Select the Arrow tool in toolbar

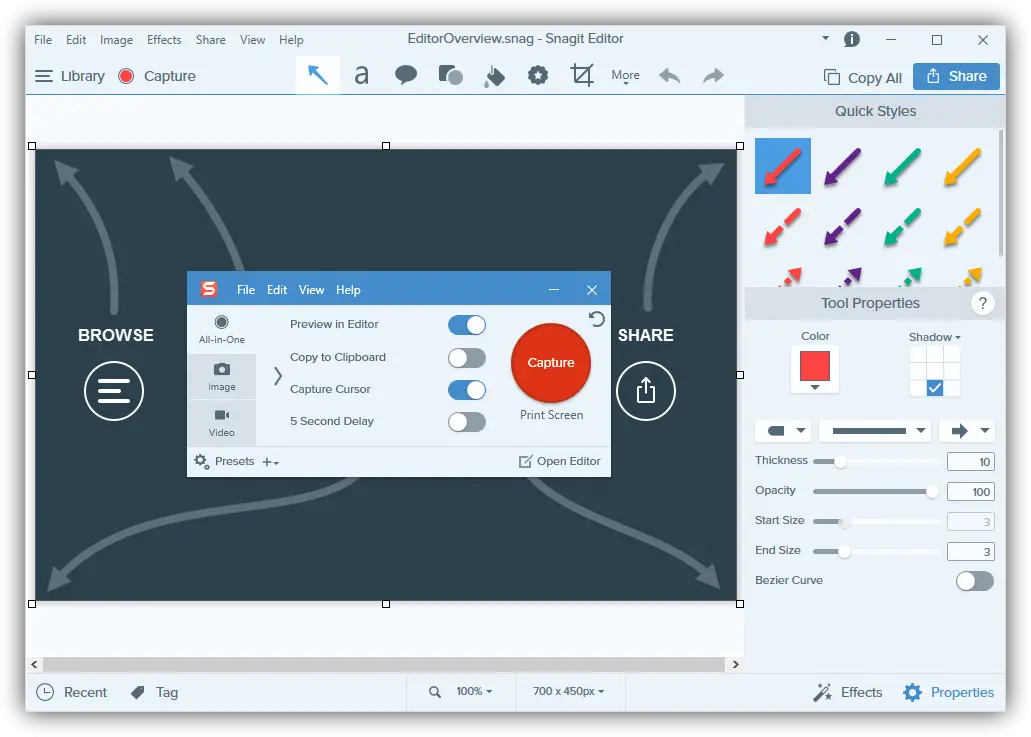tap(318, 76)
